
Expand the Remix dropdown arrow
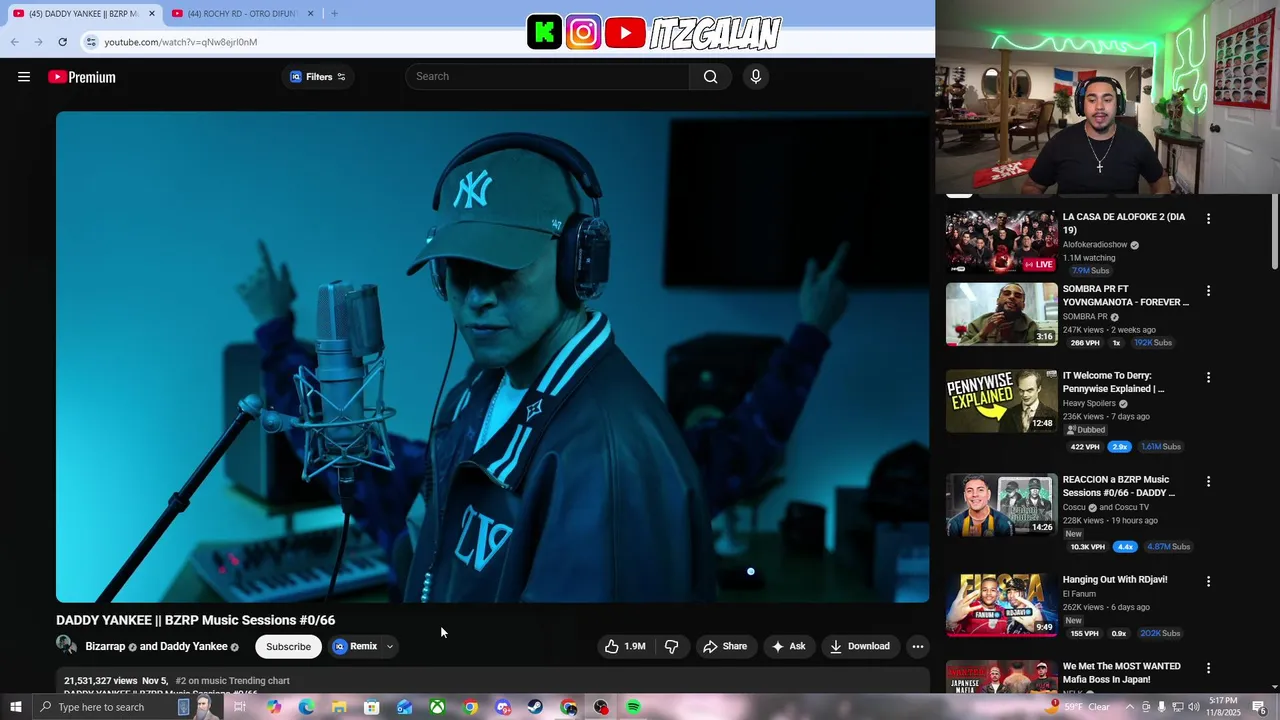390,647
